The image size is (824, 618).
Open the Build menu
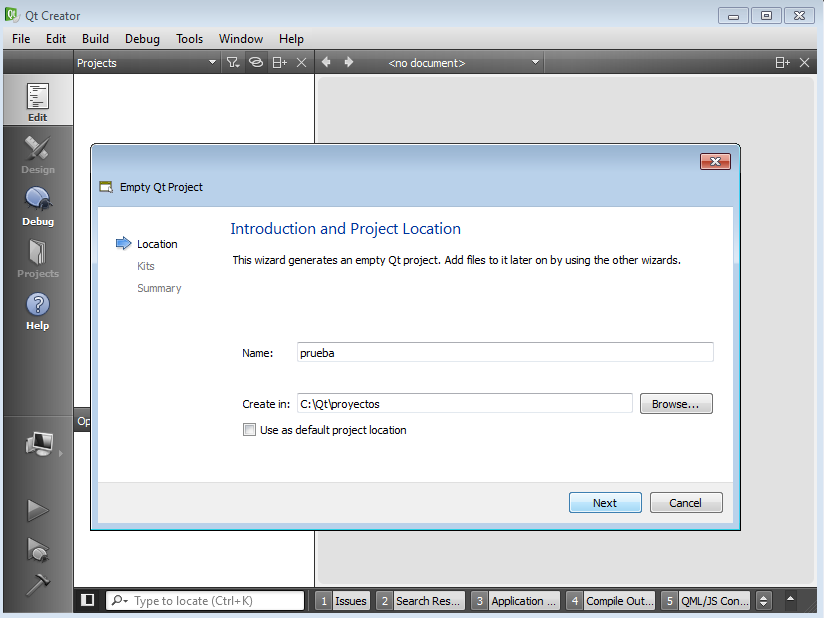[95, 39]
